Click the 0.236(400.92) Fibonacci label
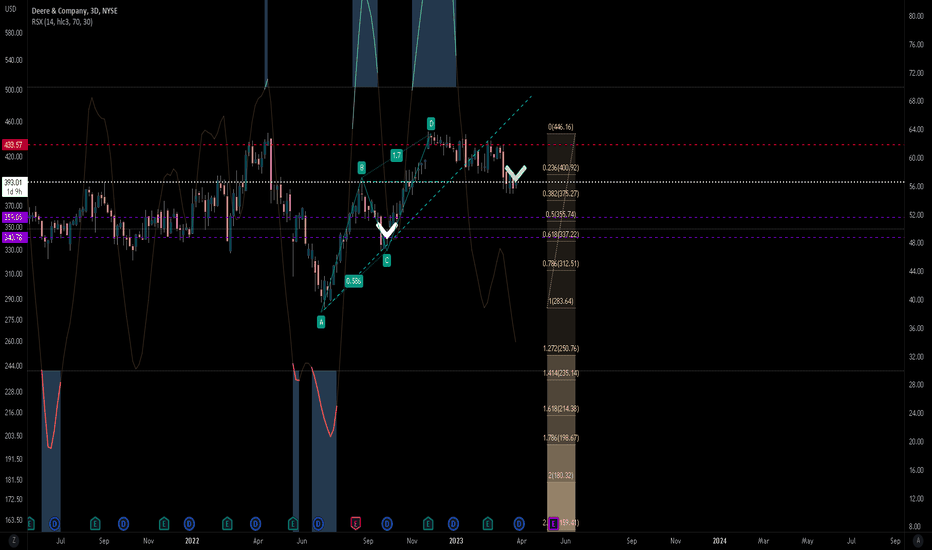This screenshot has width=932, height=550. coord(561,168)
